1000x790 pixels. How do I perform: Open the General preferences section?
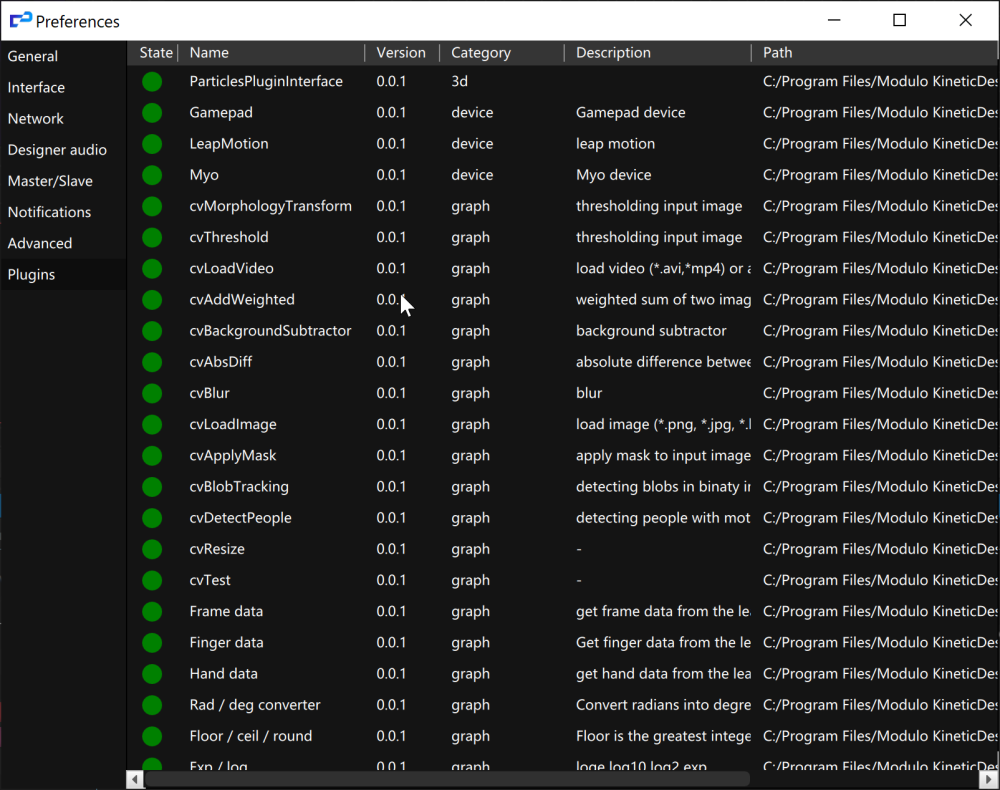tap(33, 57)
